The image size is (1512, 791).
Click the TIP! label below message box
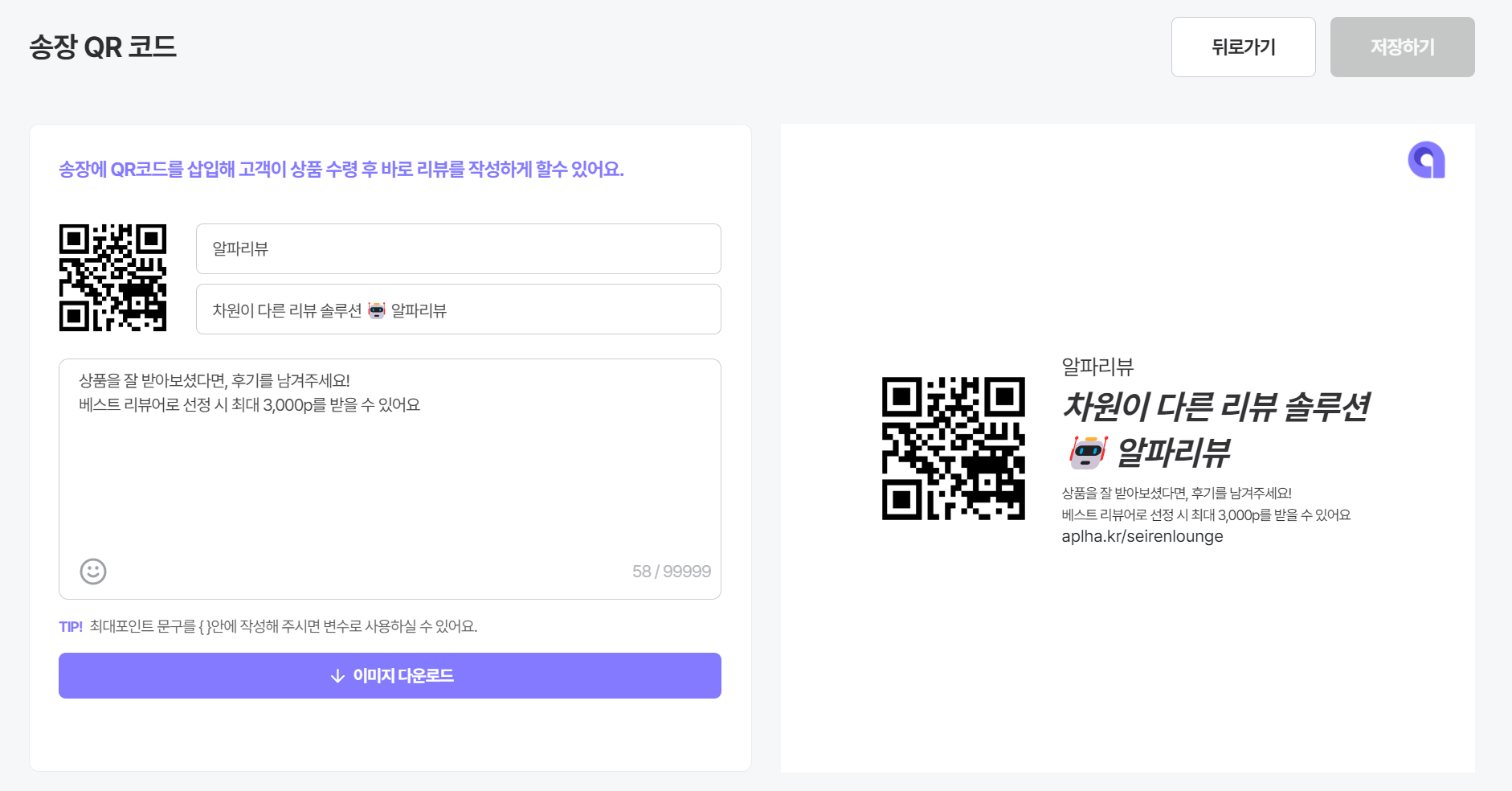[x=71, y=627]
